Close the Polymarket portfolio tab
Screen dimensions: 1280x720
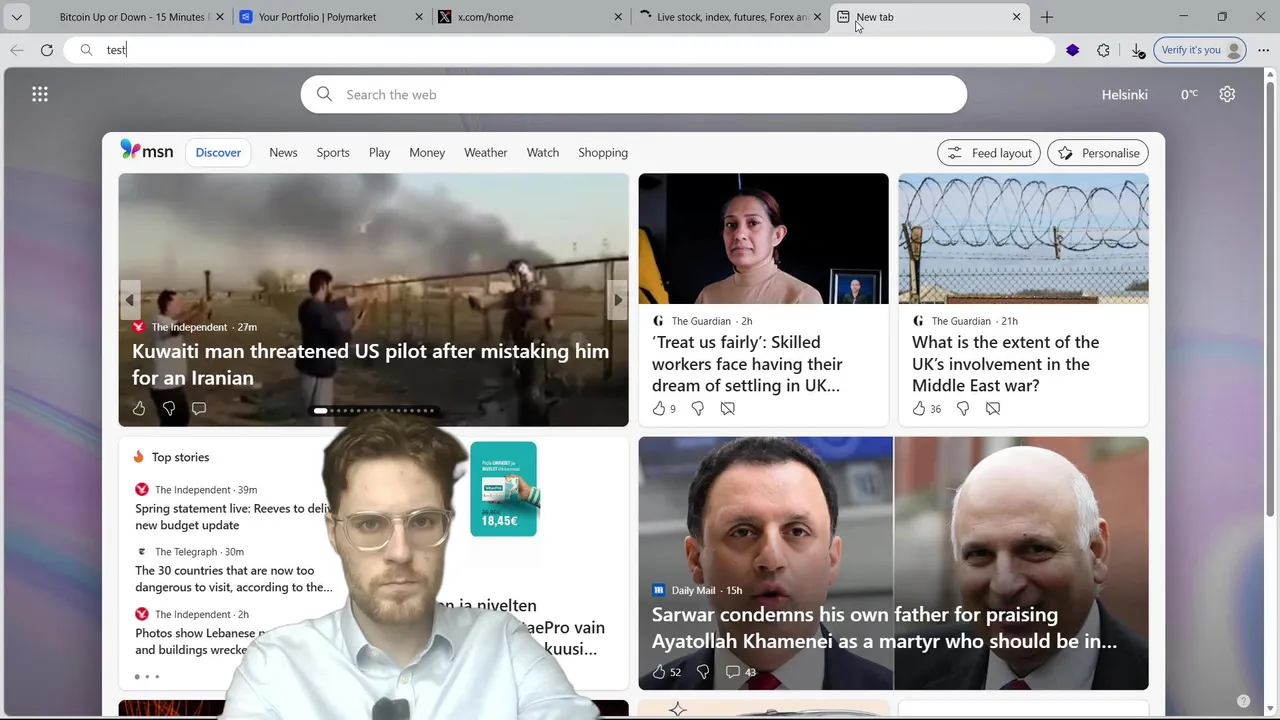419,17
